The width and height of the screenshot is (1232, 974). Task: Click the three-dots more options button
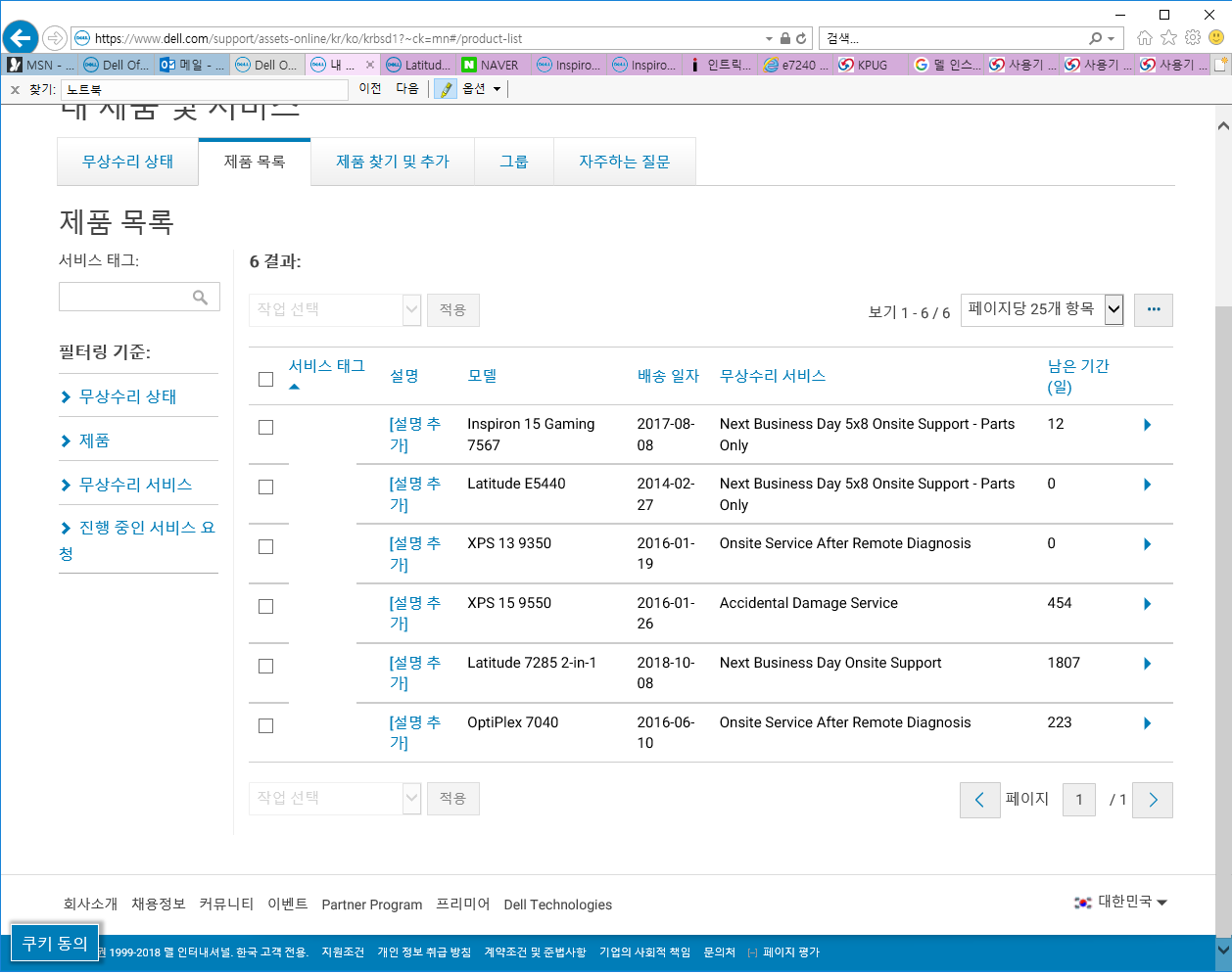pyautogui.click(x=1154, y=309)
